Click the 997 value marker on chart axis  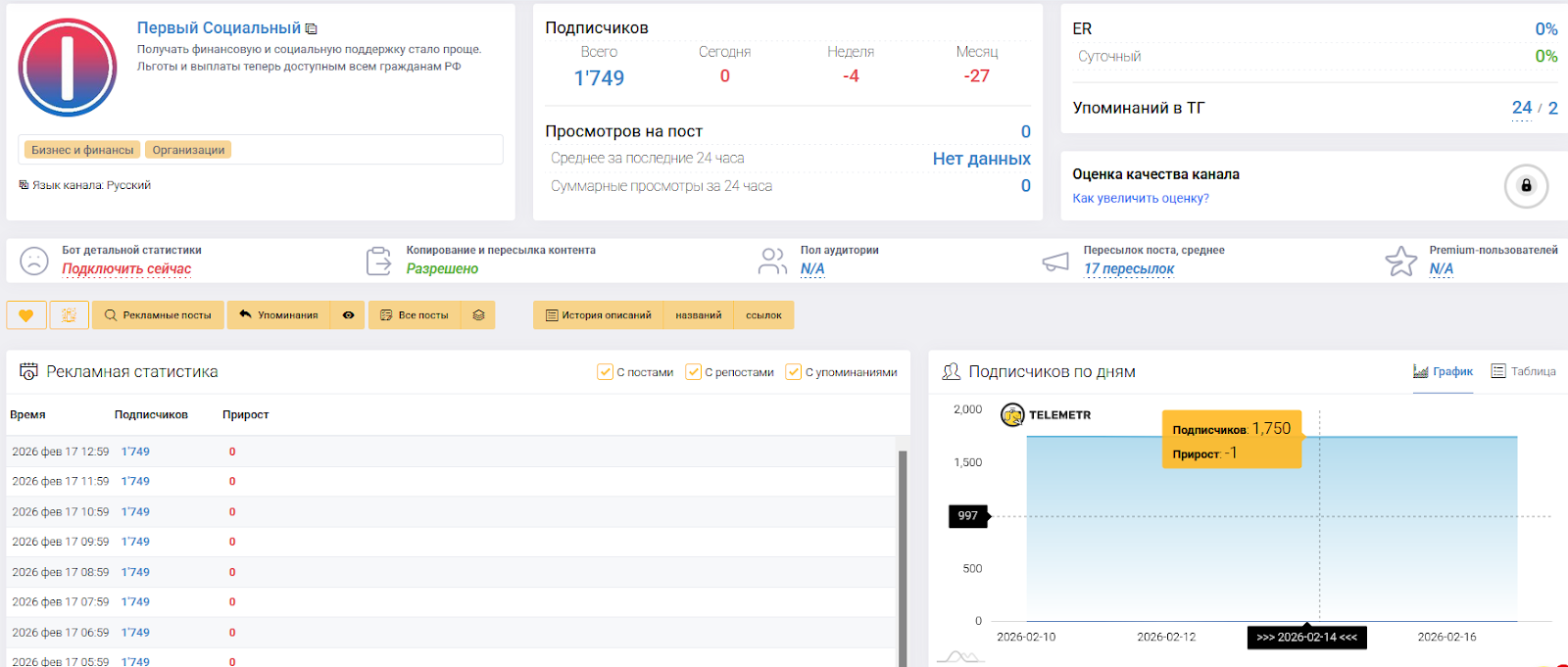tap(968, 516)
